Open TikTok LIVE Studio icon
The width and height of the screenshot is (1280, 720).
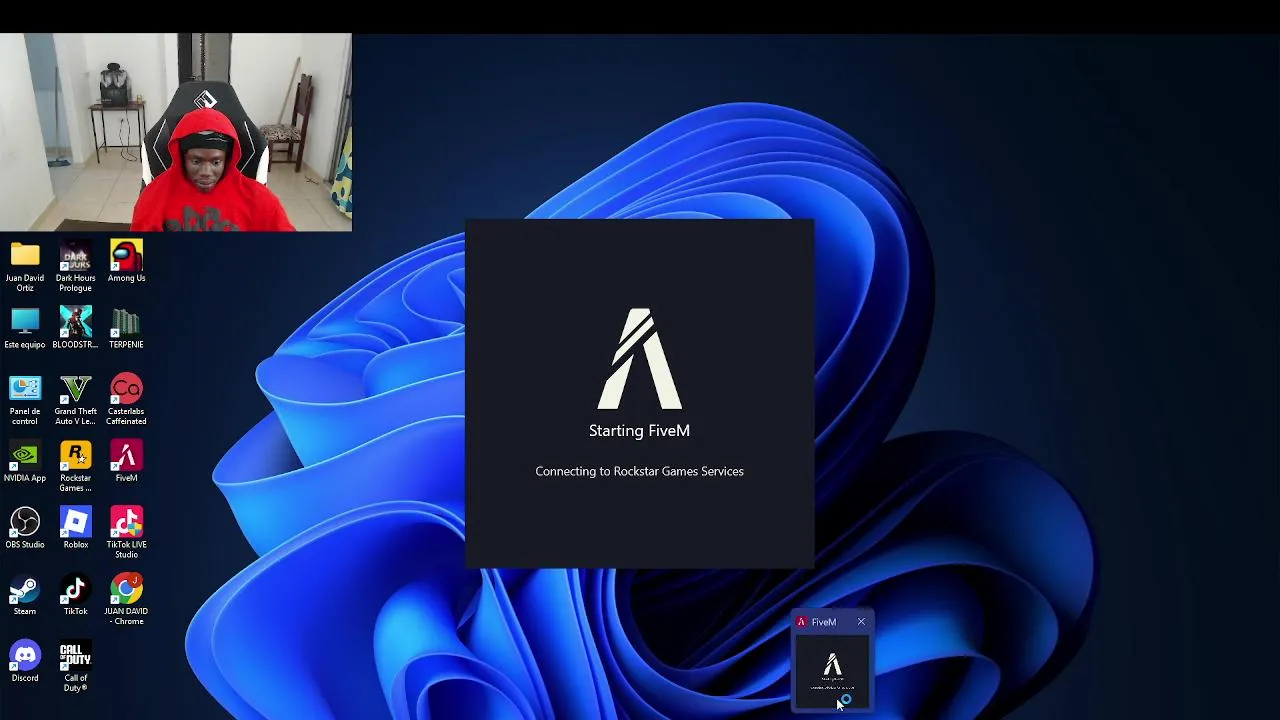click(x=126, y=532)
